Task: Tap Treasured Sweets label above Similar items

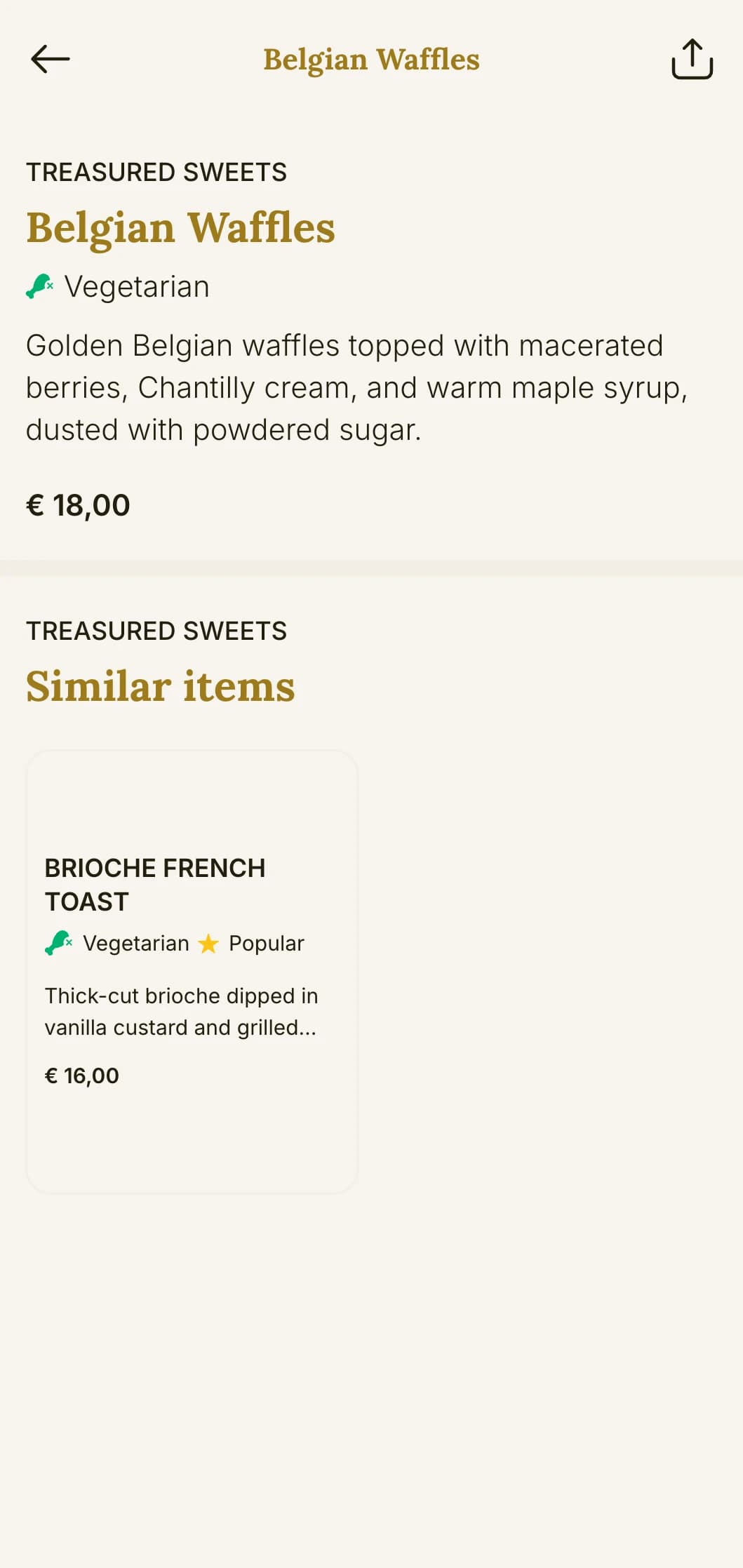Action: [156, 631]
